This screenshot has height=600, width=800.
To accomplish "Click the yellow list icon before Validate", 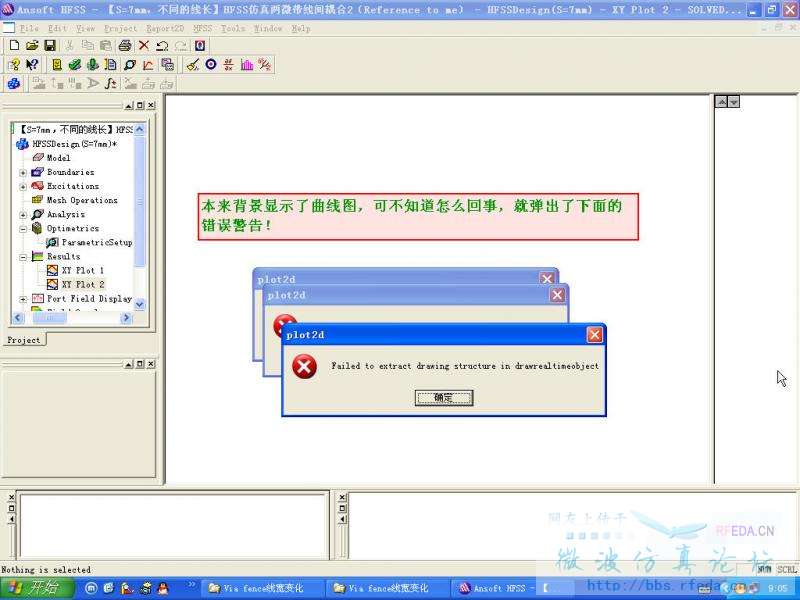I will [57, 65].
